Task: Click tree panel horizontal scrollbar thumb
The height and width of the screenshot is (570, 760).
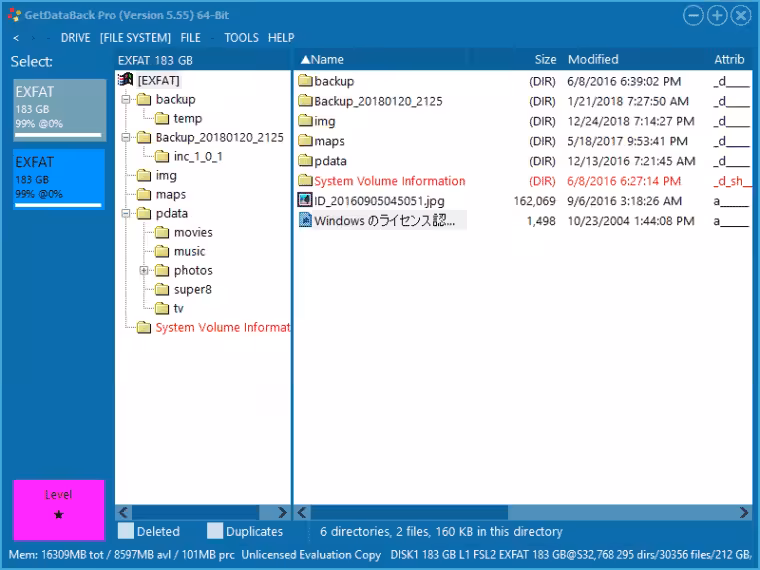Action: tap(196, 512)
